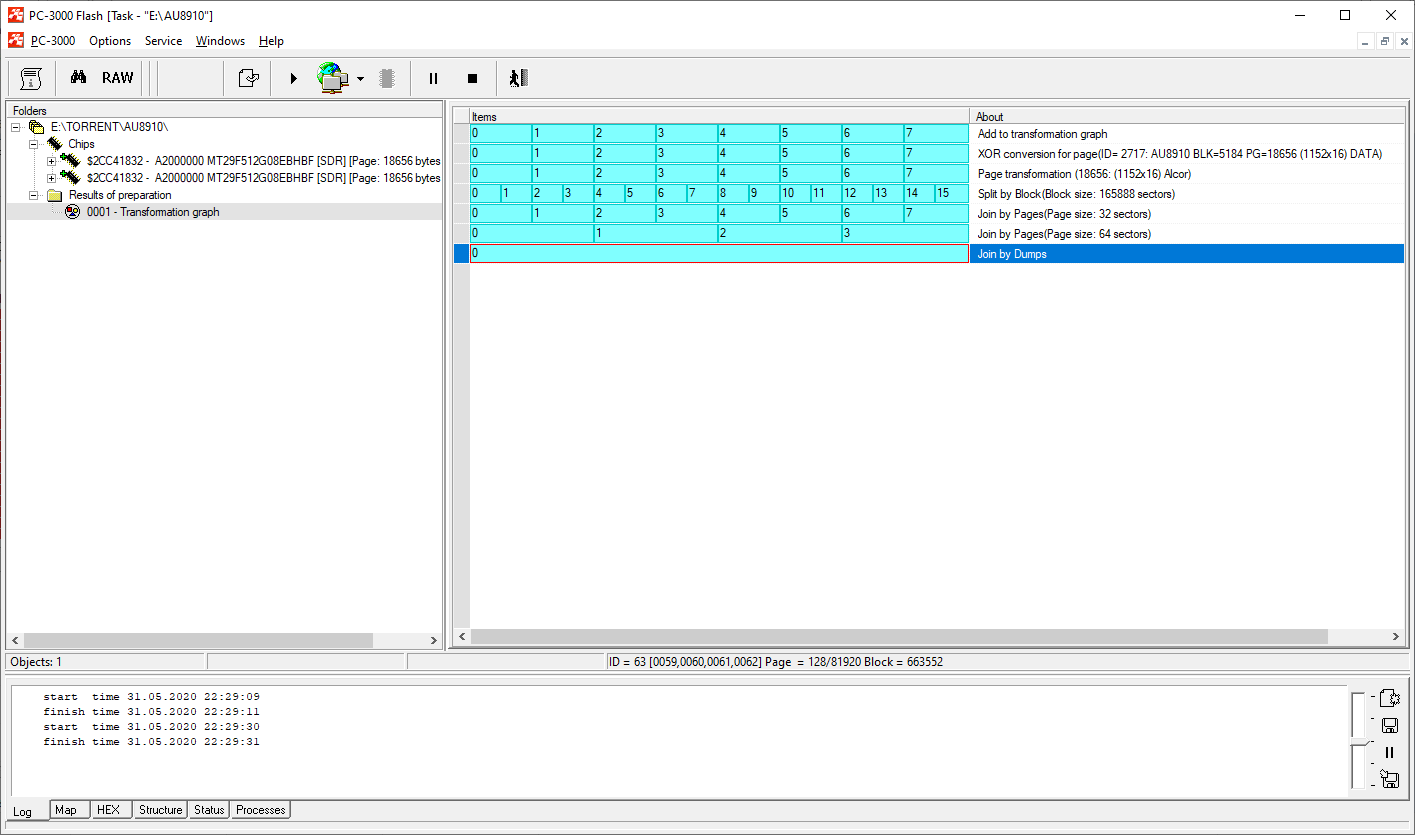Open dropdown arrow beside the globe icon
The image size is (1415, 835).
(x=360, y=79)
